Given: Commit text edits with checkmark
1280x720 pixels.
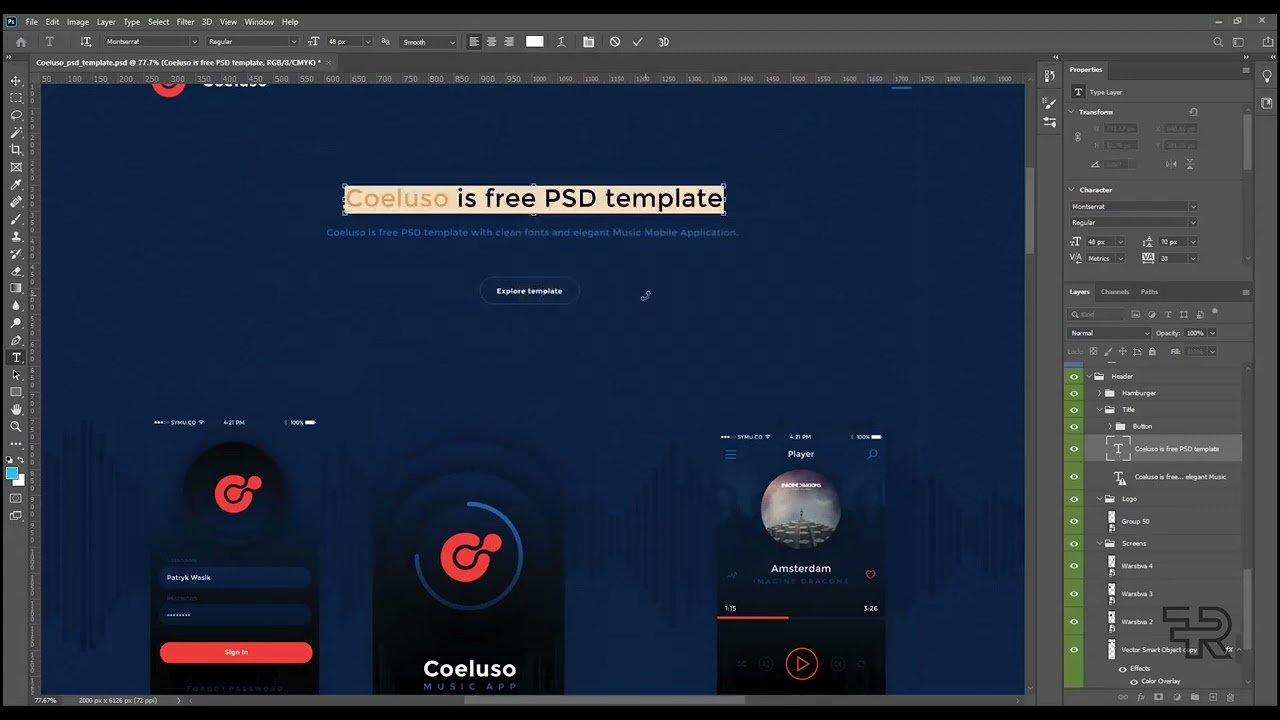Looking at the screenshot, I should 637,42.
